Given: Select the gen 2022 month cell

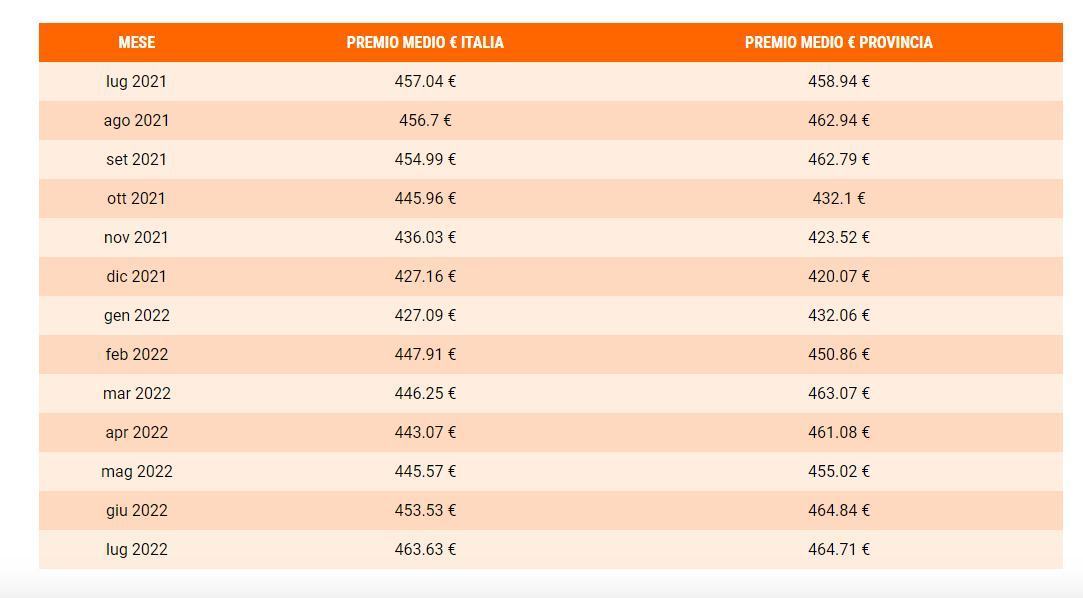Looking at the screenshot, I should 136,315.
